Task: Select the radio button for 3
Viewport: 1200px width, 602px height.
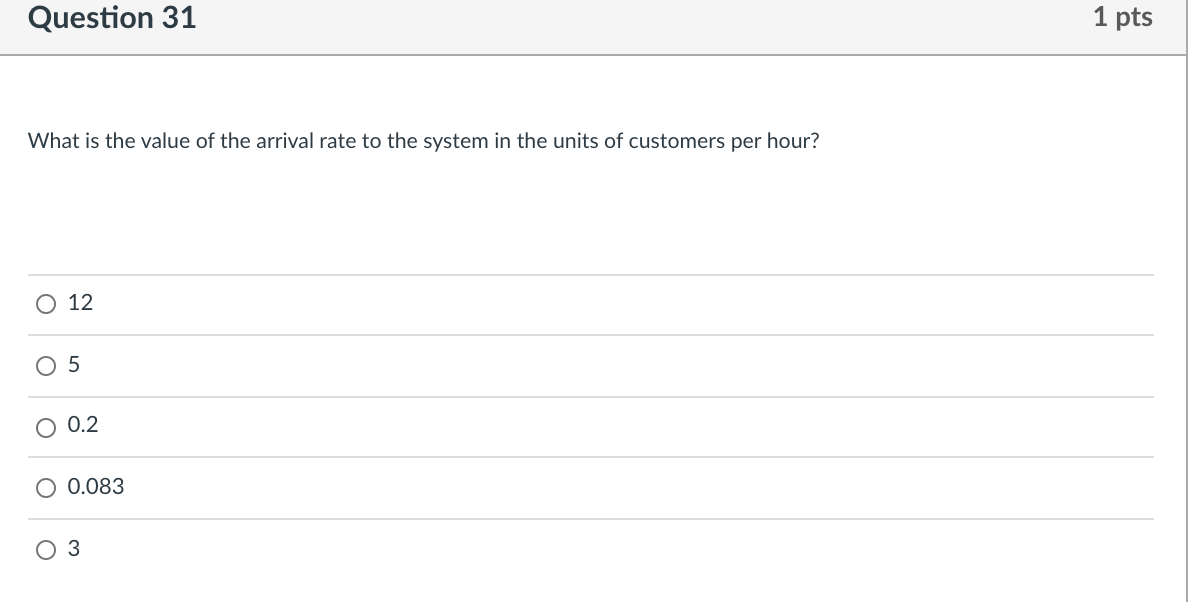Action: [x=46, y=550]
